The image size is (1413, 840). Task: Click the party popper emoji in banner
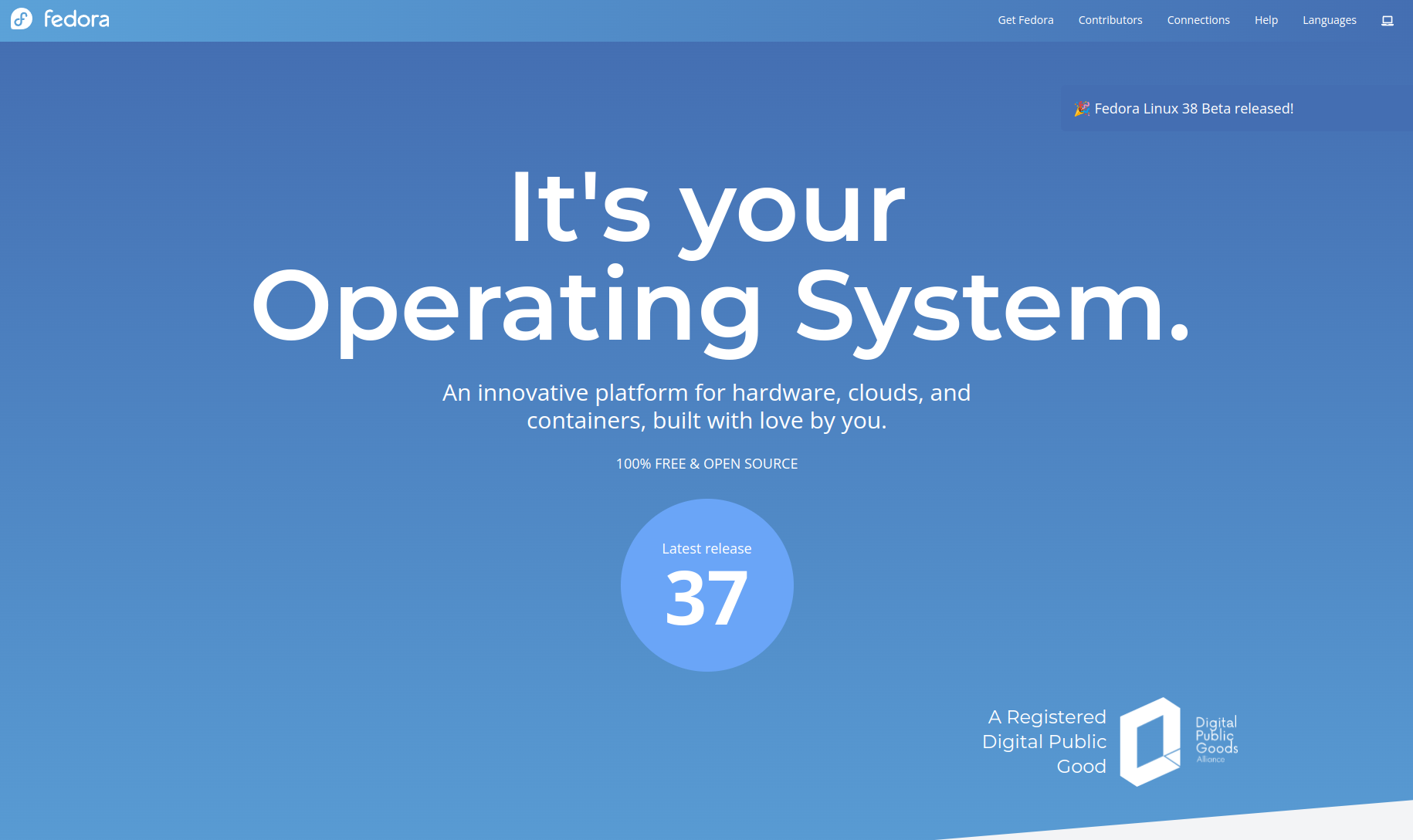coord(1082,109)
